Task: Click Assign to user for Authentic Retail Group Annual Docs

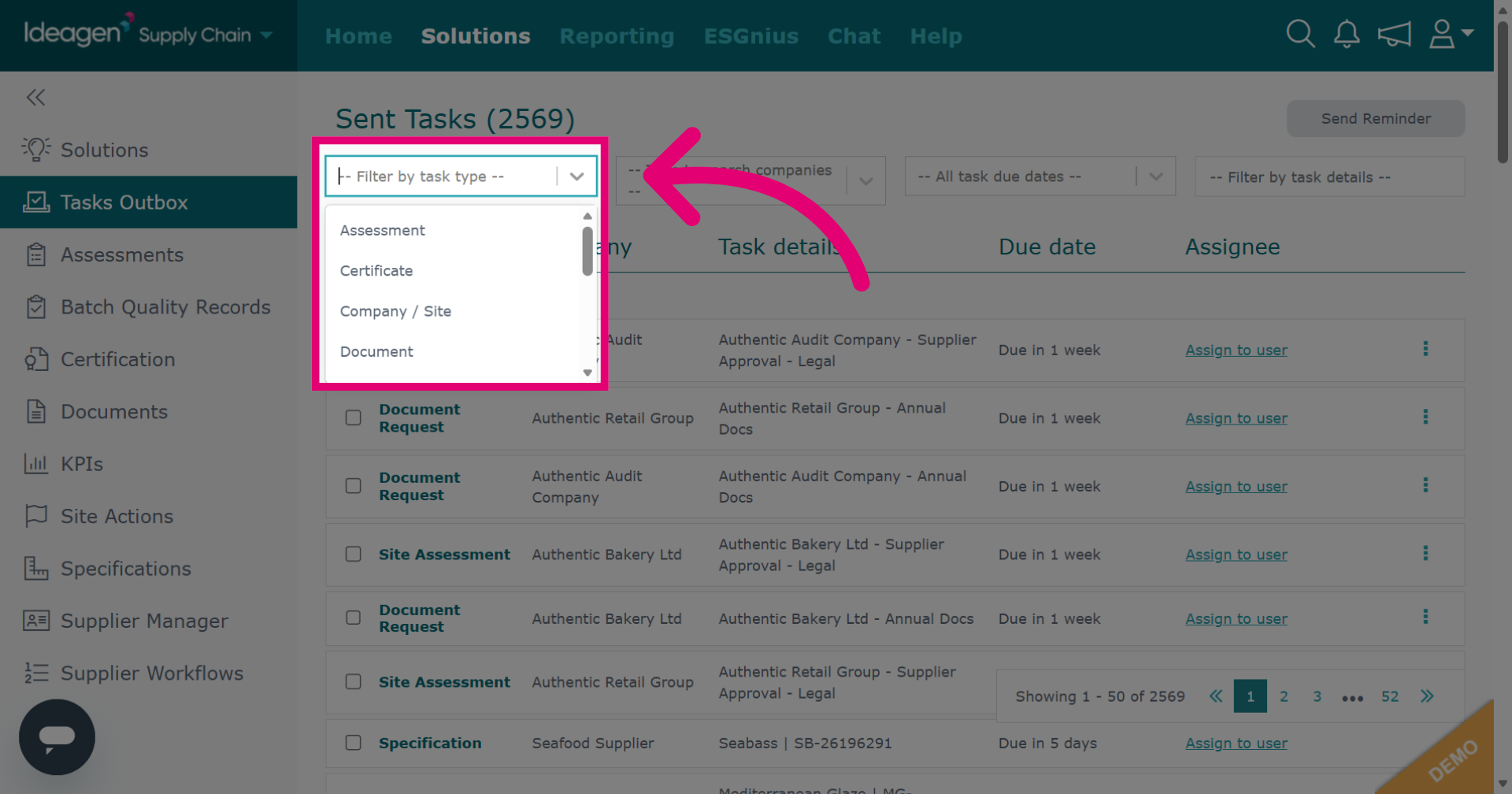Action: 1236,418
